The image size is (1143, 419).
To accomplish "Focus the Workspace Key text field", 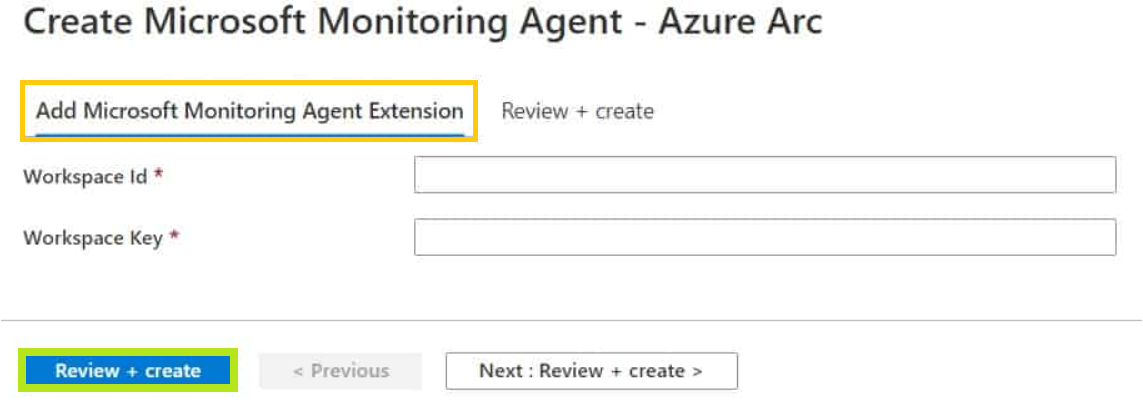I will (765, 238).
